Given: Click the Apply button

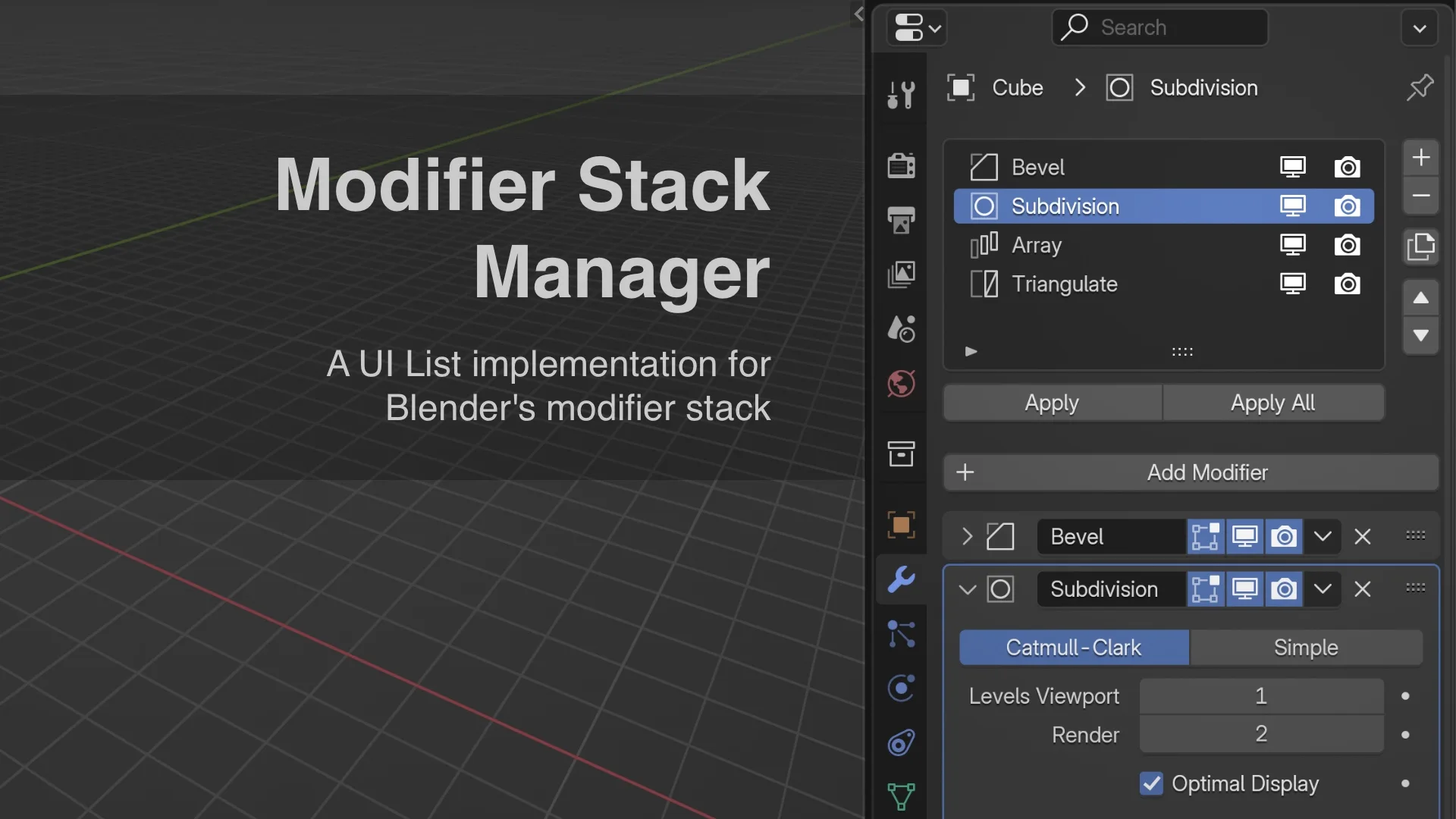Looking at the screenshot, I should click(1052, 403).
